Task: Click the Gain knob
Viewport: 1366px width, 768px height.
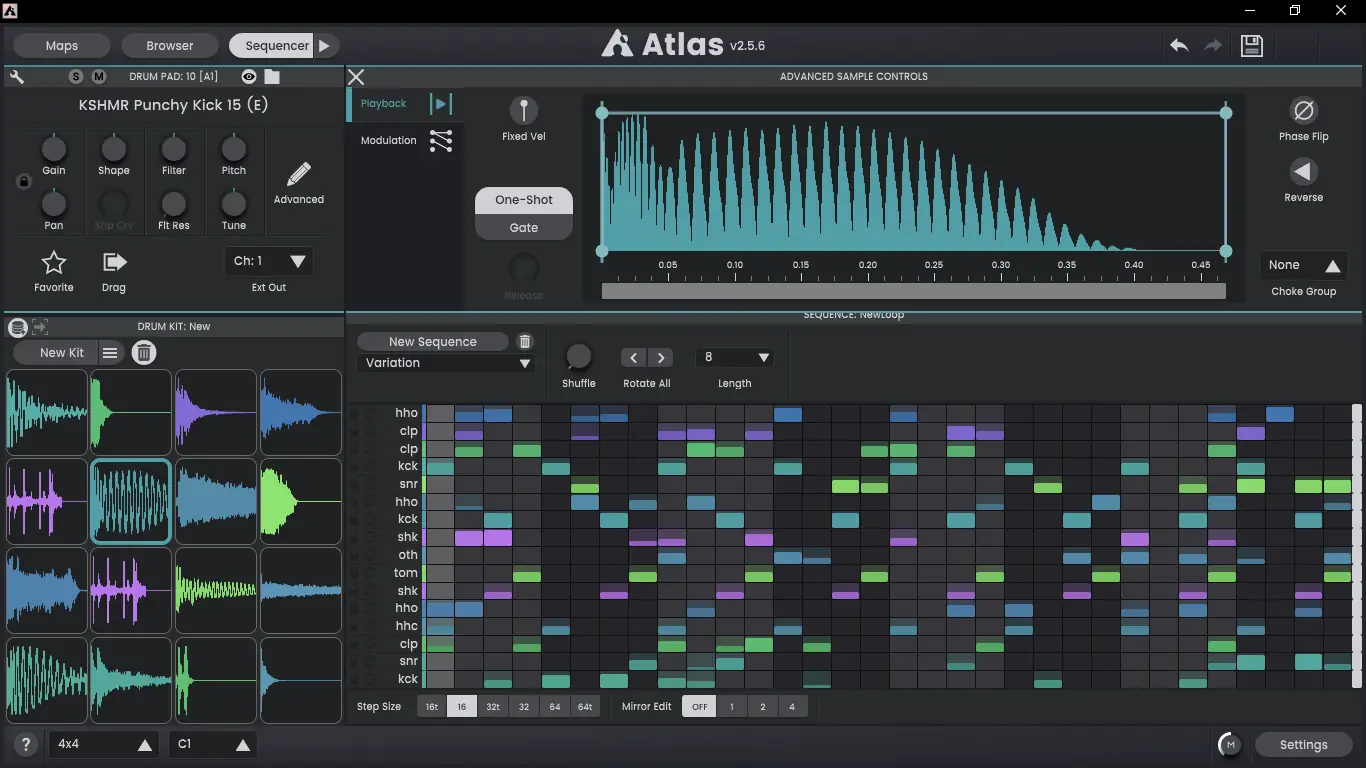Action: (54, 149)
